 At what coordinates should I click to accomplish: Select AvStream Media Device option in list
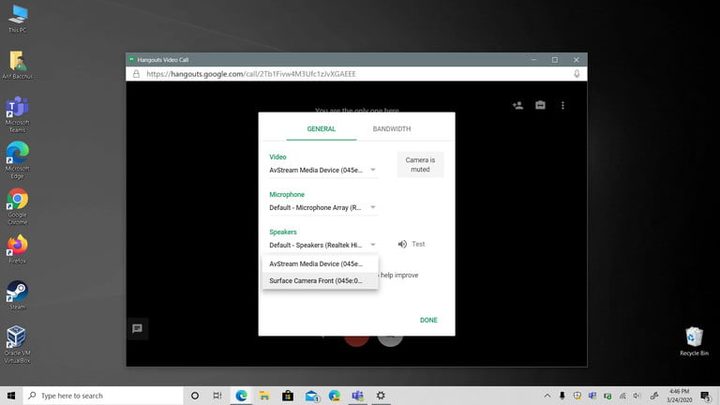(320, 264)
